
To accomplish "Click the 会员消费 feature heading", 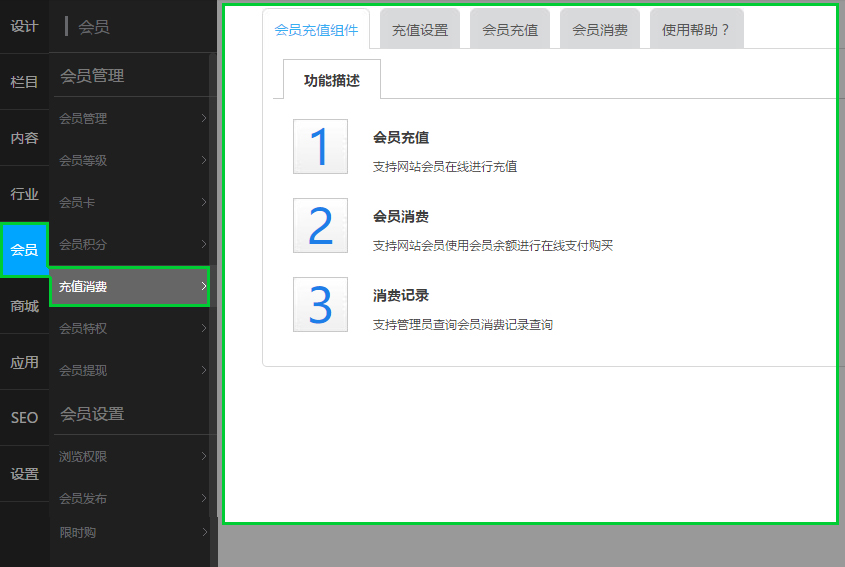I will (x=401, y=217).
